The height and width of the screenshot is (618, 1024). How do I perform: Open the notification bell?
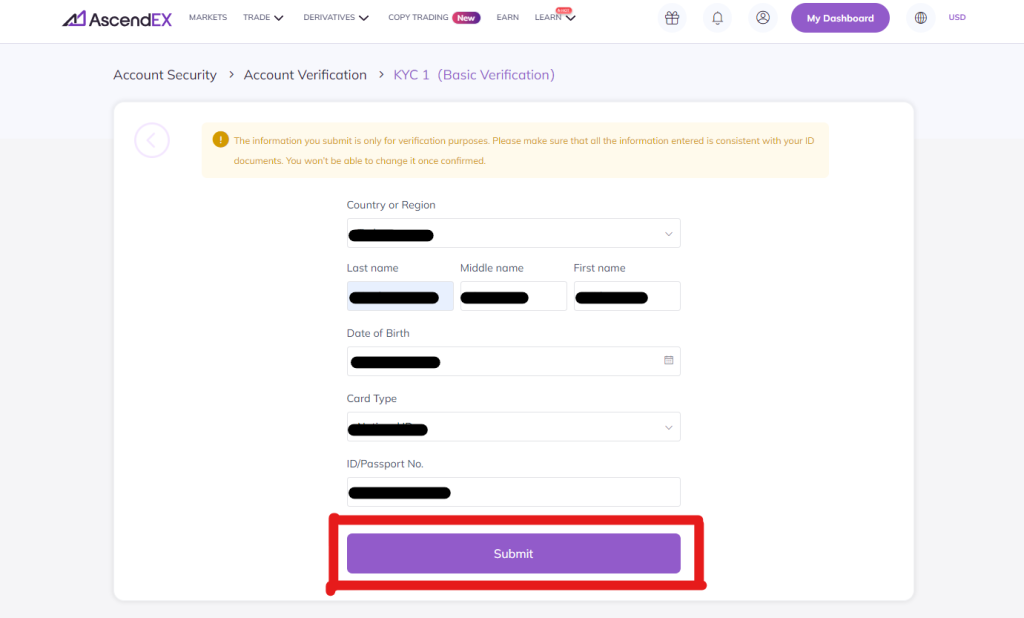pyautogui.click(x=717, y=17)
